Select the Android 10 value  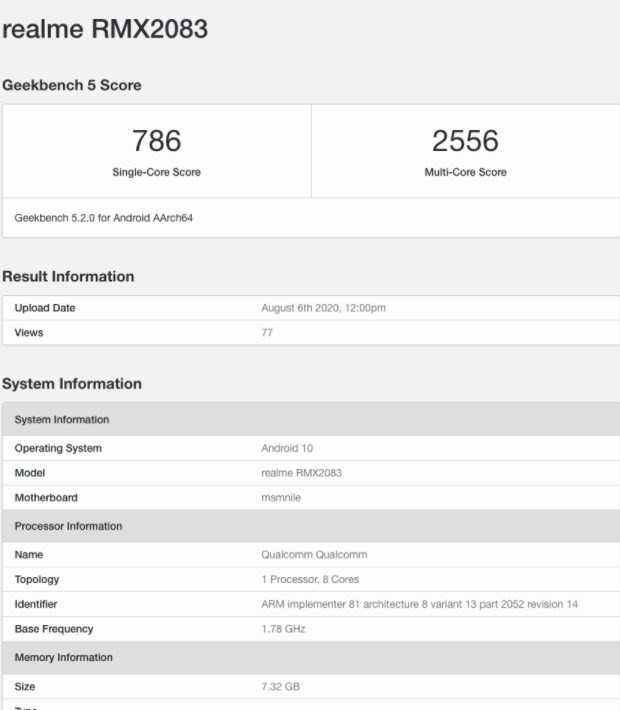point(287,448)
